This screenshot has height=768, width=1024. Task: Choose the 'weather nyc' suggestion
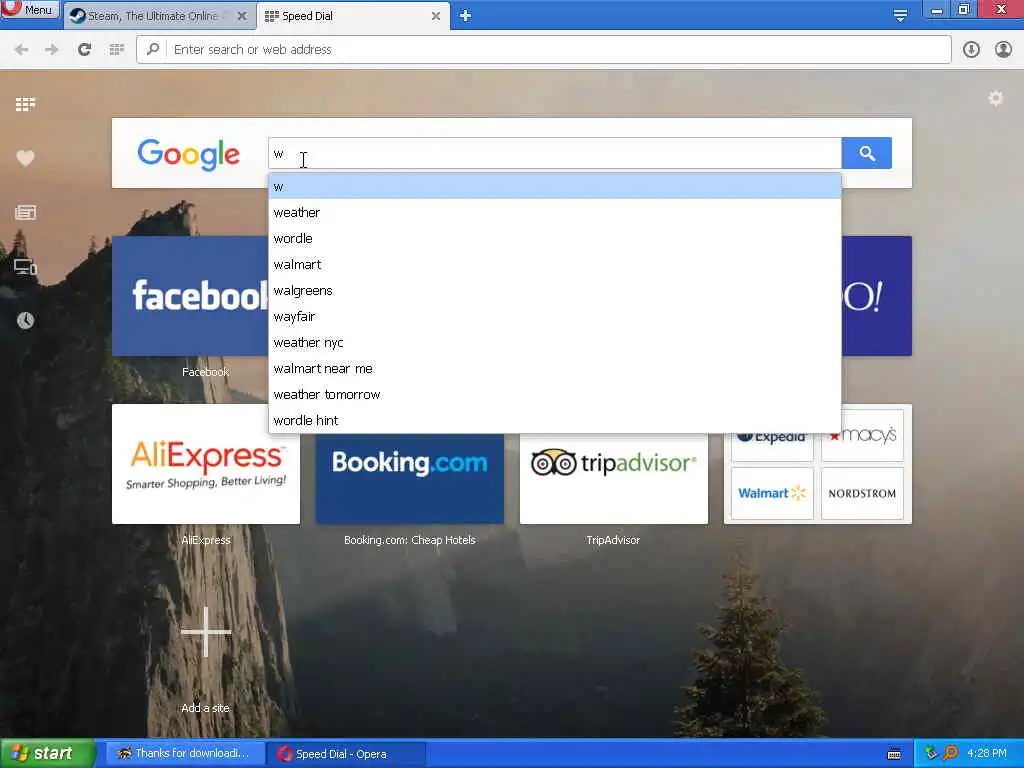(554, 343)
